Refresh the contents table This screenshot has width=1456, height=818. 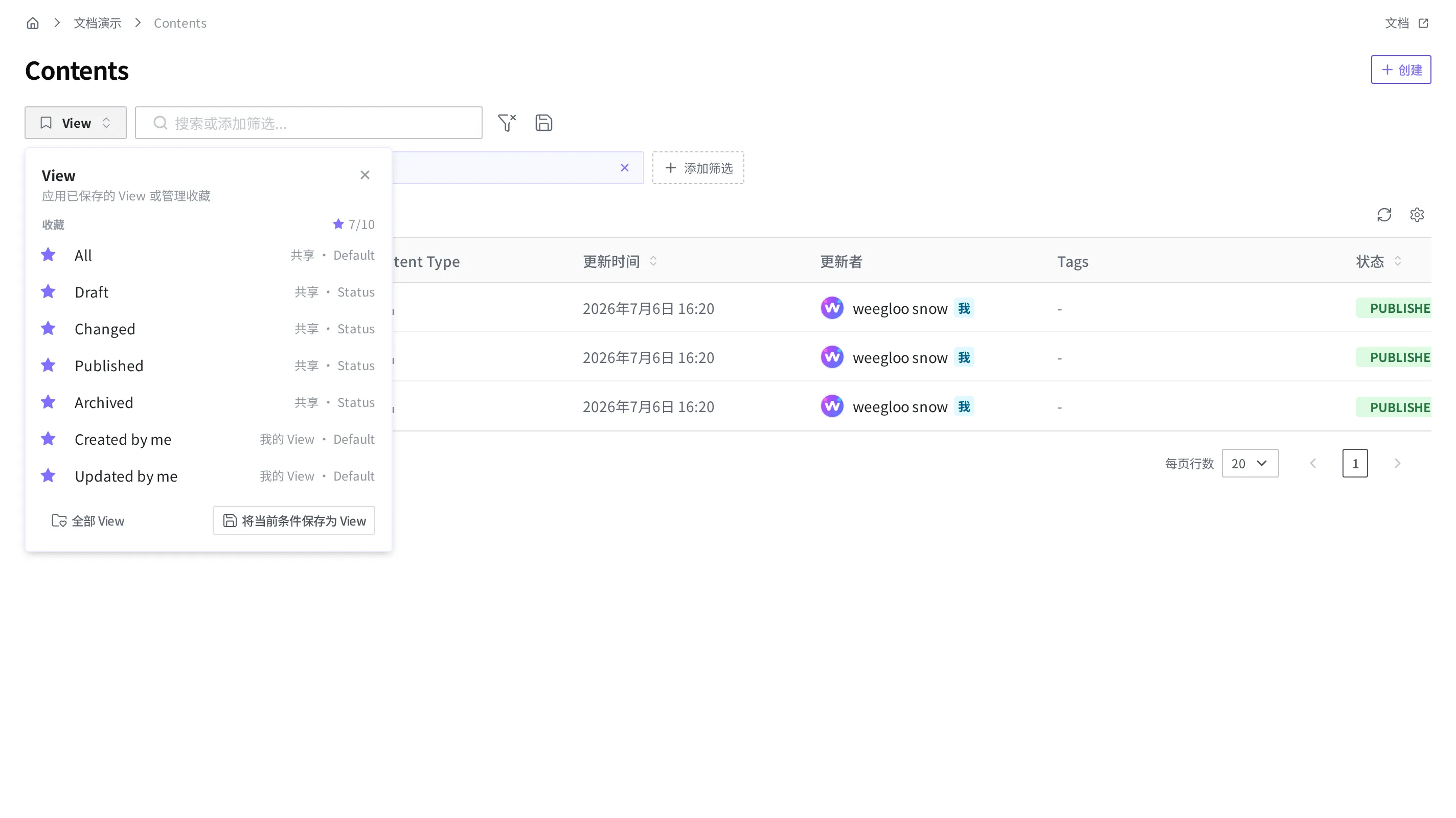(x=1384, y=215)
